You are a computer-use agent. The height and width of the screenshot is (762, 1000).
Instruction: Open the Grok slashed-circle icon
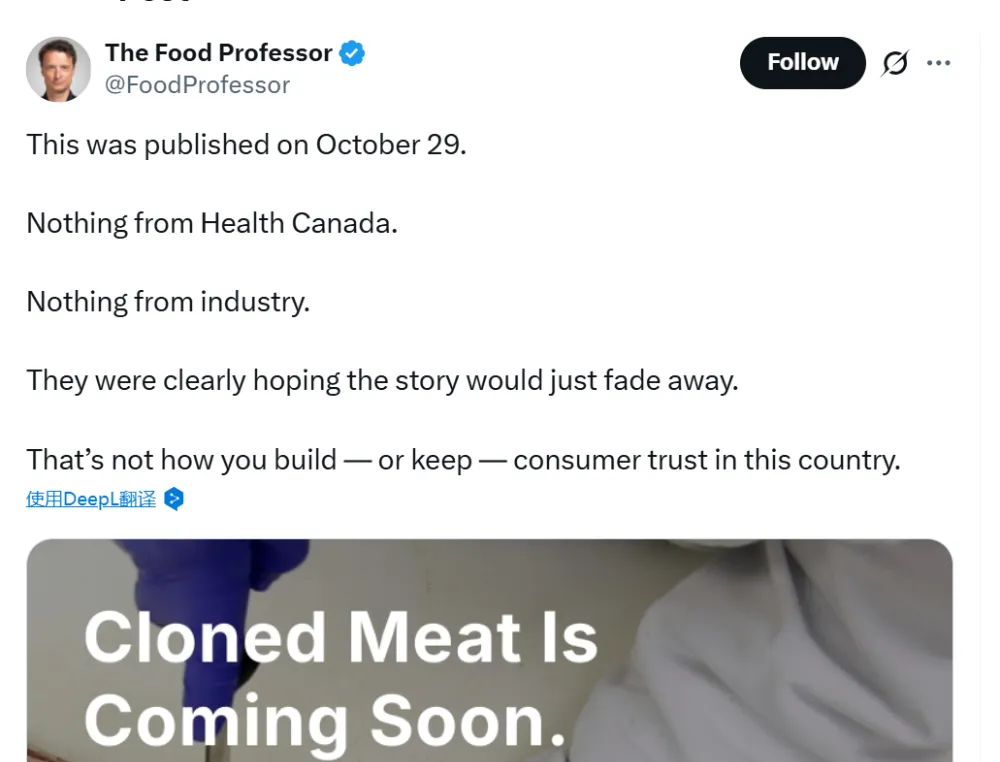(x=895, y=64)
